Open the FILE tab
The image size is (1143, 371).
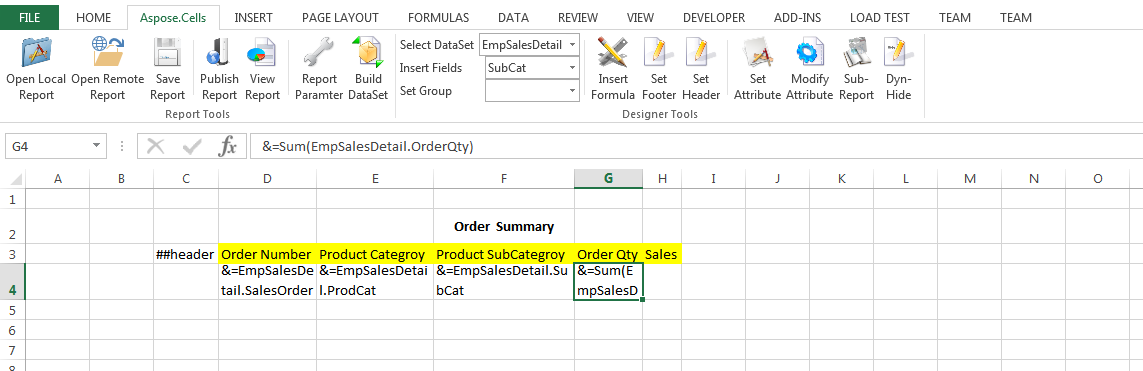click(x=30, y=17)
